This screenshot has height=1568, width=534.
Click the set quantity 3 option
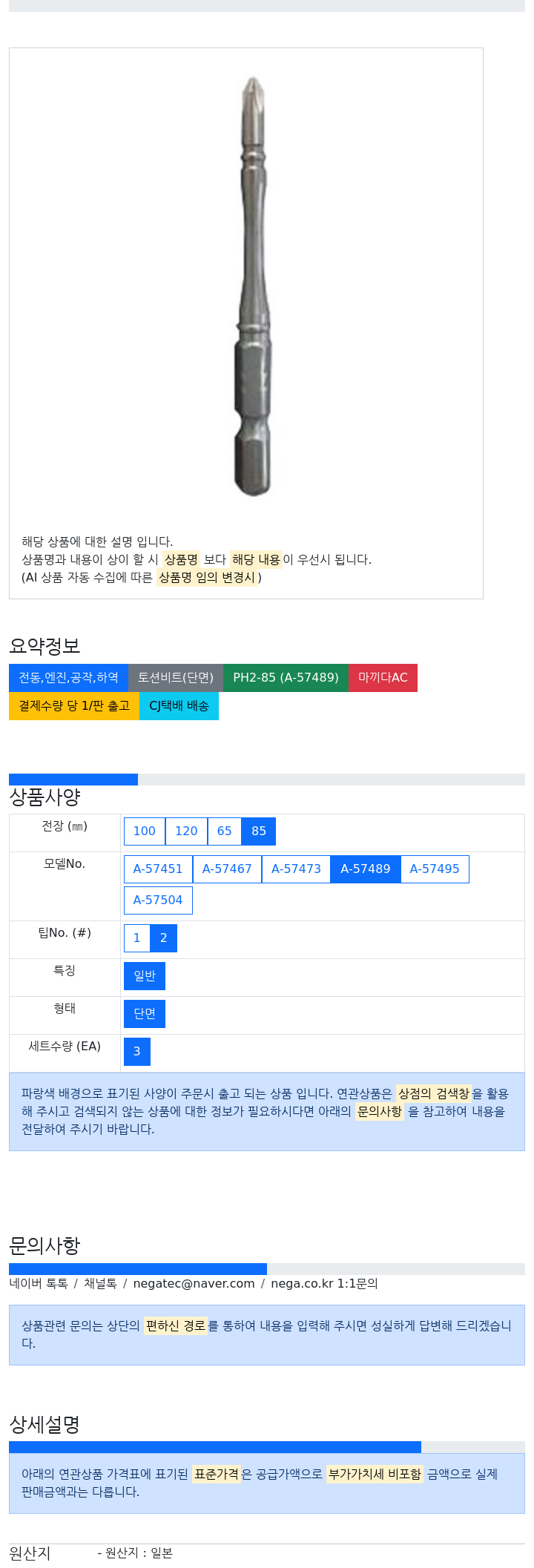(137, 1052)
